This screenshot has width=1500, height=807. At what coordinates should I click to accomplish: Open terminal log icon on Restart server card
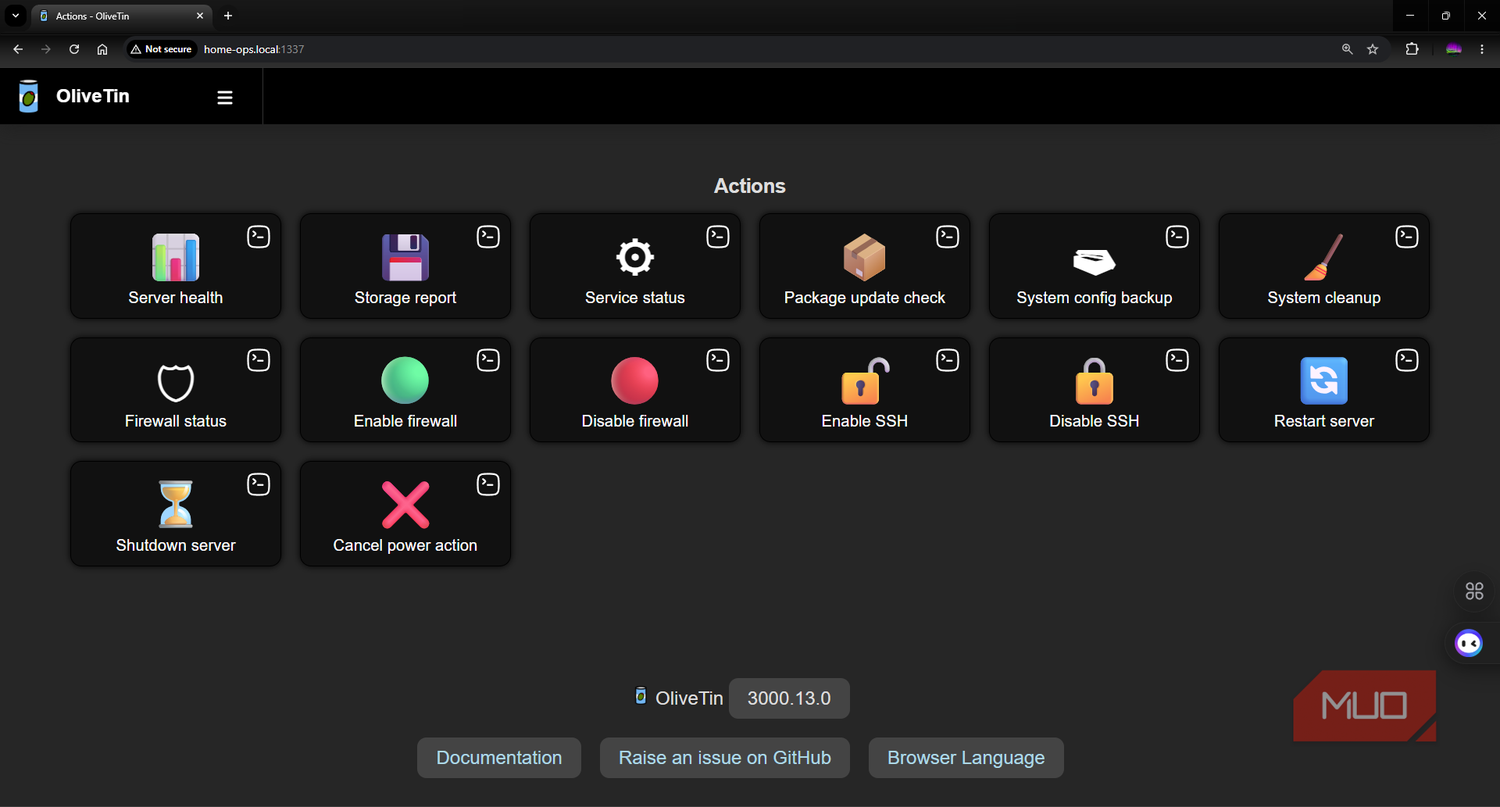click(x=1407, y=360)
